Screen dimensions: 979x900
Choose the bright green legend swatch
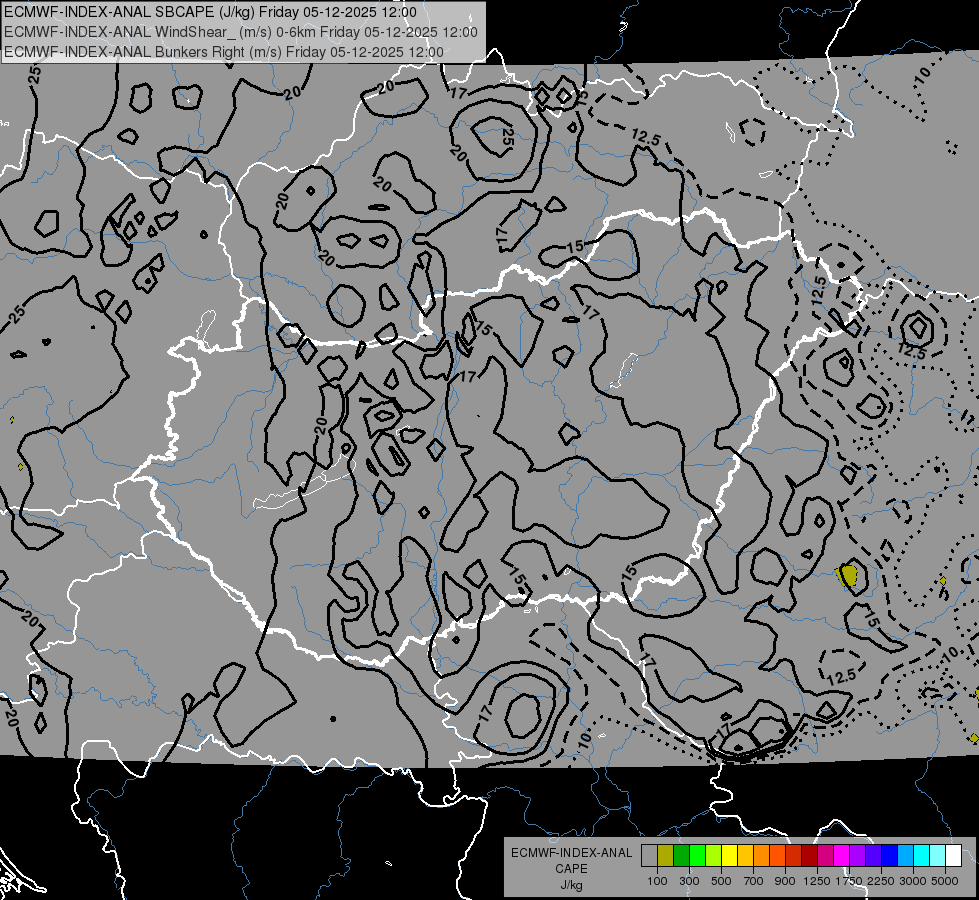(697, 856)
